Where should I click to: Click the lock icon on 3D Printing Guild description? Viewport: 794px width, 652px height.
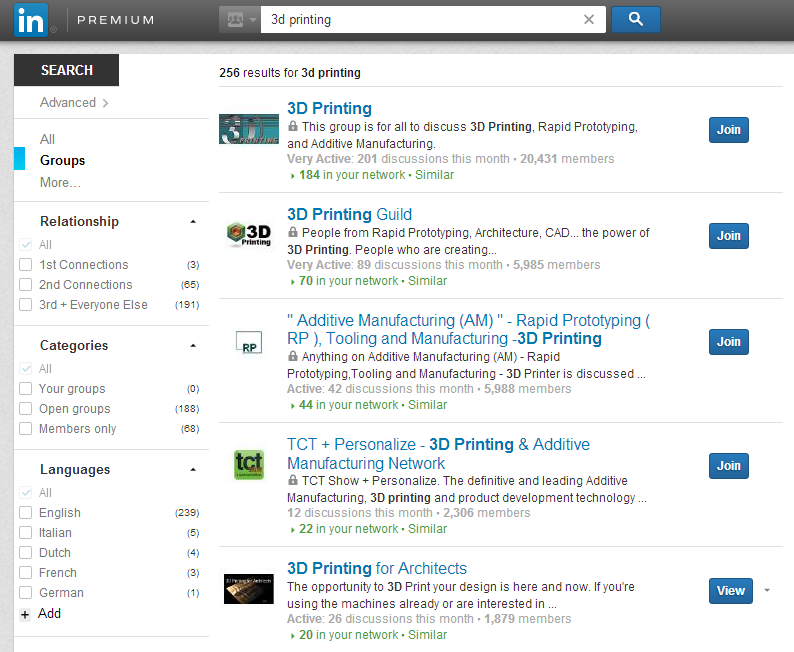point(293,232)
